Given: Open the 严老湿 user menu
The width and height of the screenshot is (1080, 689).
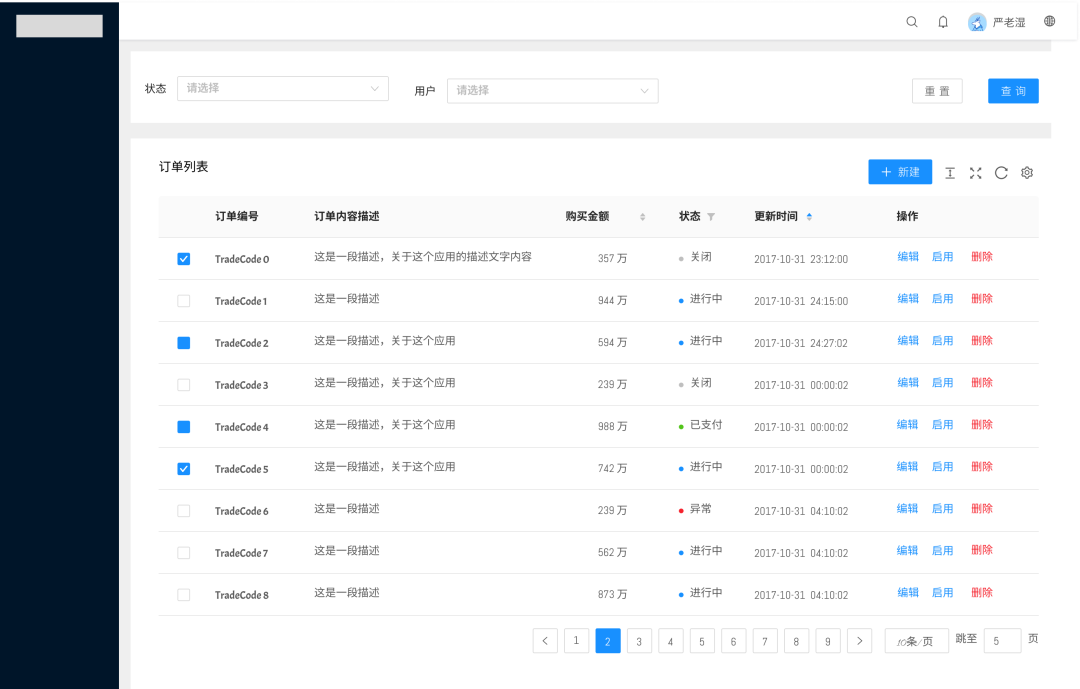Looking at the screenshot, I should (1005, 21).
